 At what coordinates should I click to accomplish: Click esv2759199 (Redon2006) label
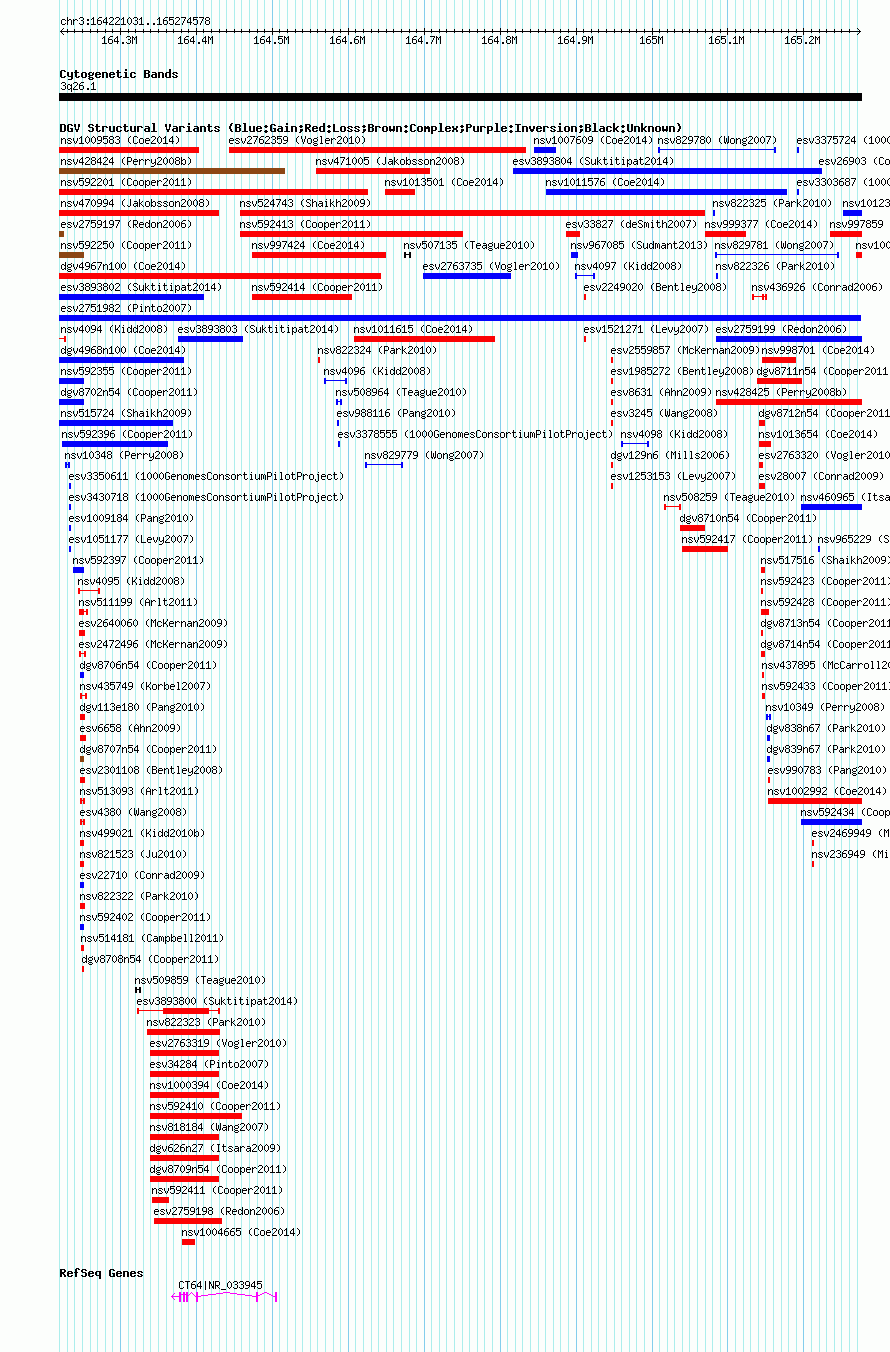(781, 329)
